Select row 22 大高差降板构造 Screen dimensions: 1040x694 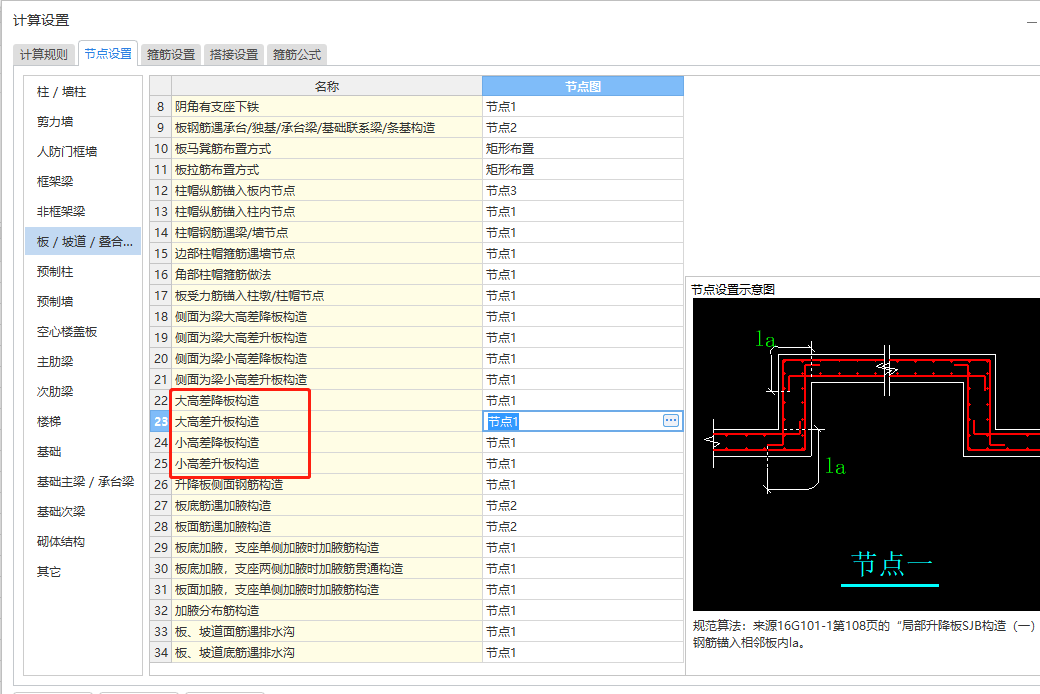click(326, 401)
